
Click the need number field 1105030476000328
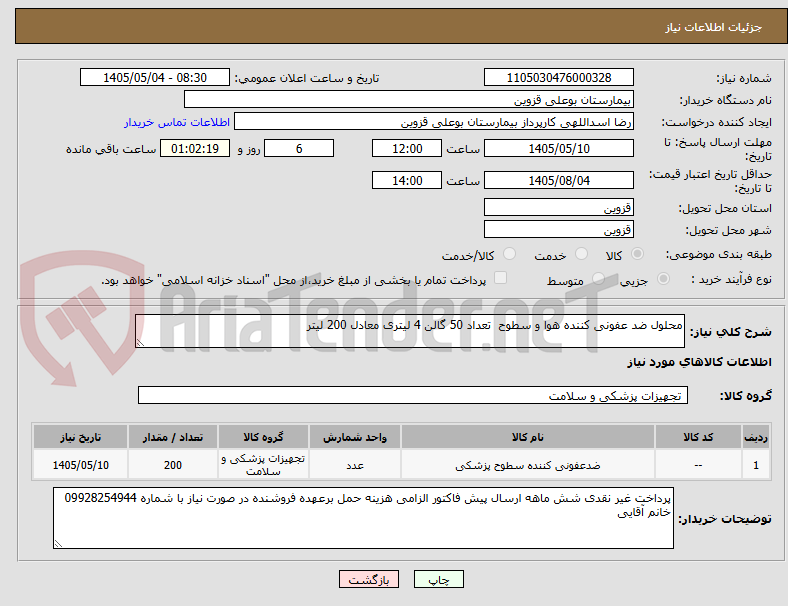[x=558, y=77]
